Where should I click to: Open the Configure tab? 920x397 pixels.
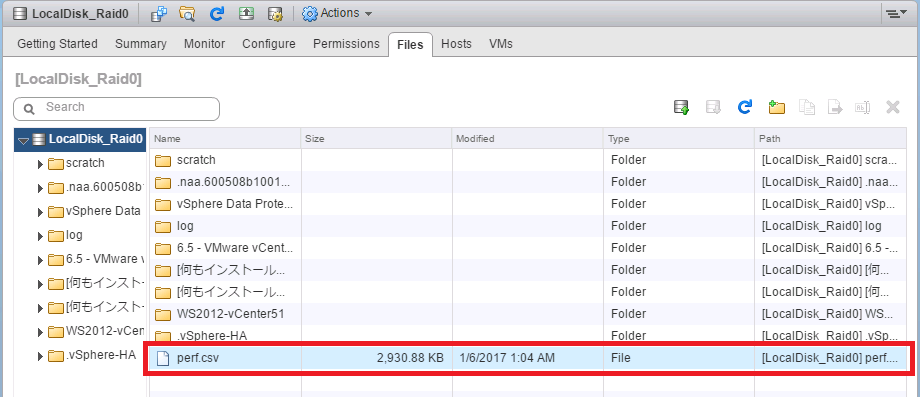click(x=269, y=44)
